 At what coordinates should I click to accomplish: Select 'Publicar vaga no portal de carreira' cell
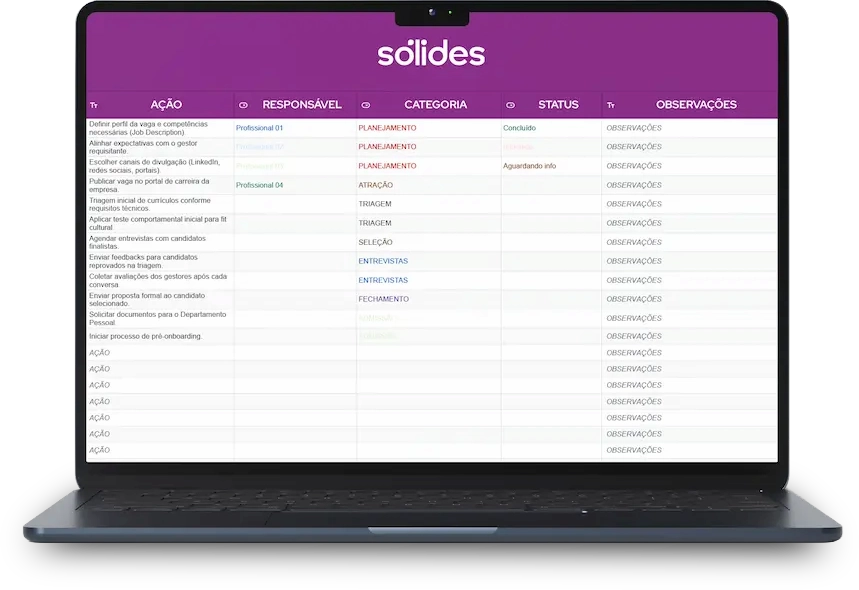pyautogui.click(x=160, y=185)
